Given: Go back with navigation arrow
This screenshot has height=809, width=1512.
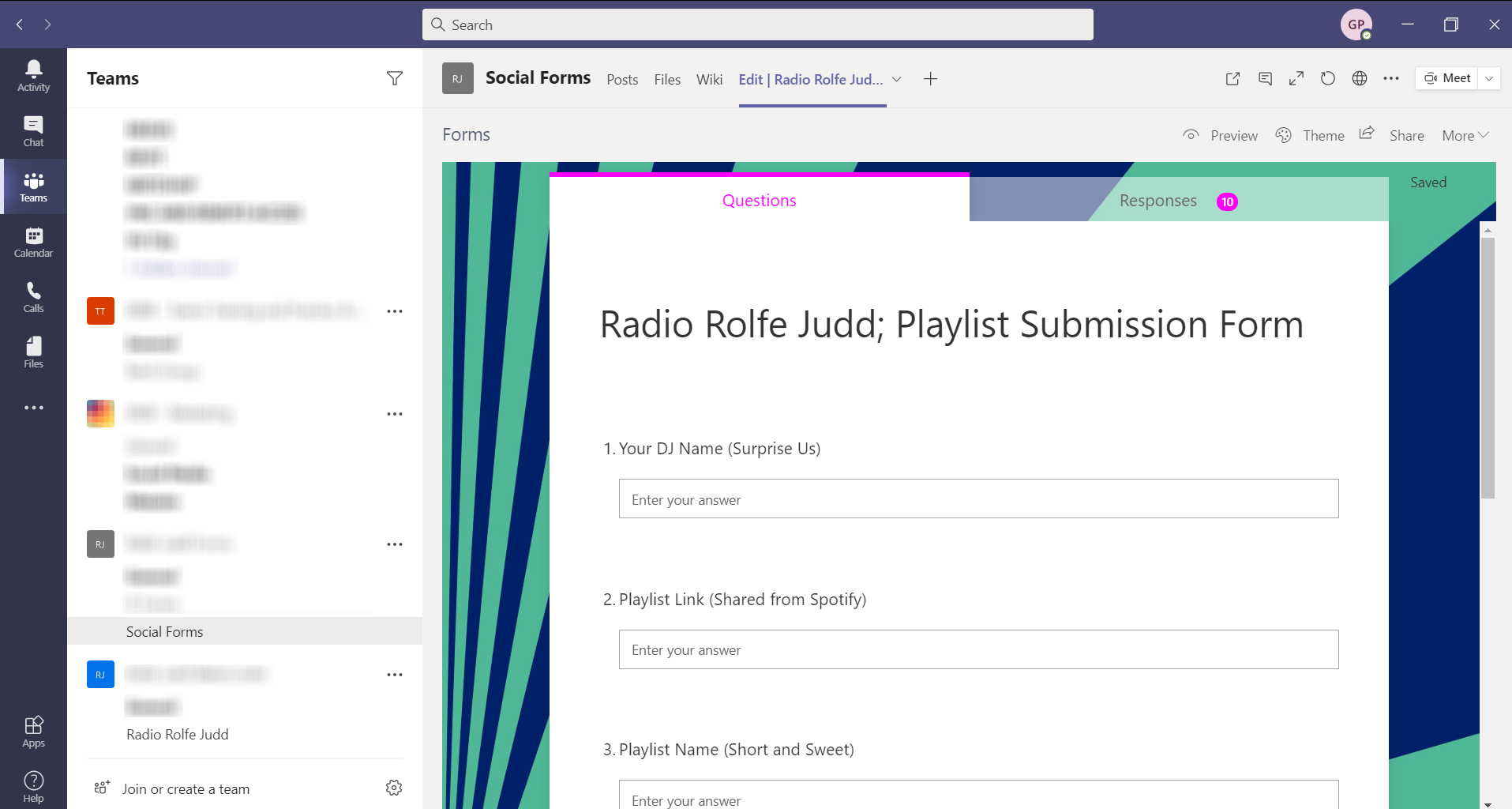Looking at the screenshot, I should (x=20, y=24).
